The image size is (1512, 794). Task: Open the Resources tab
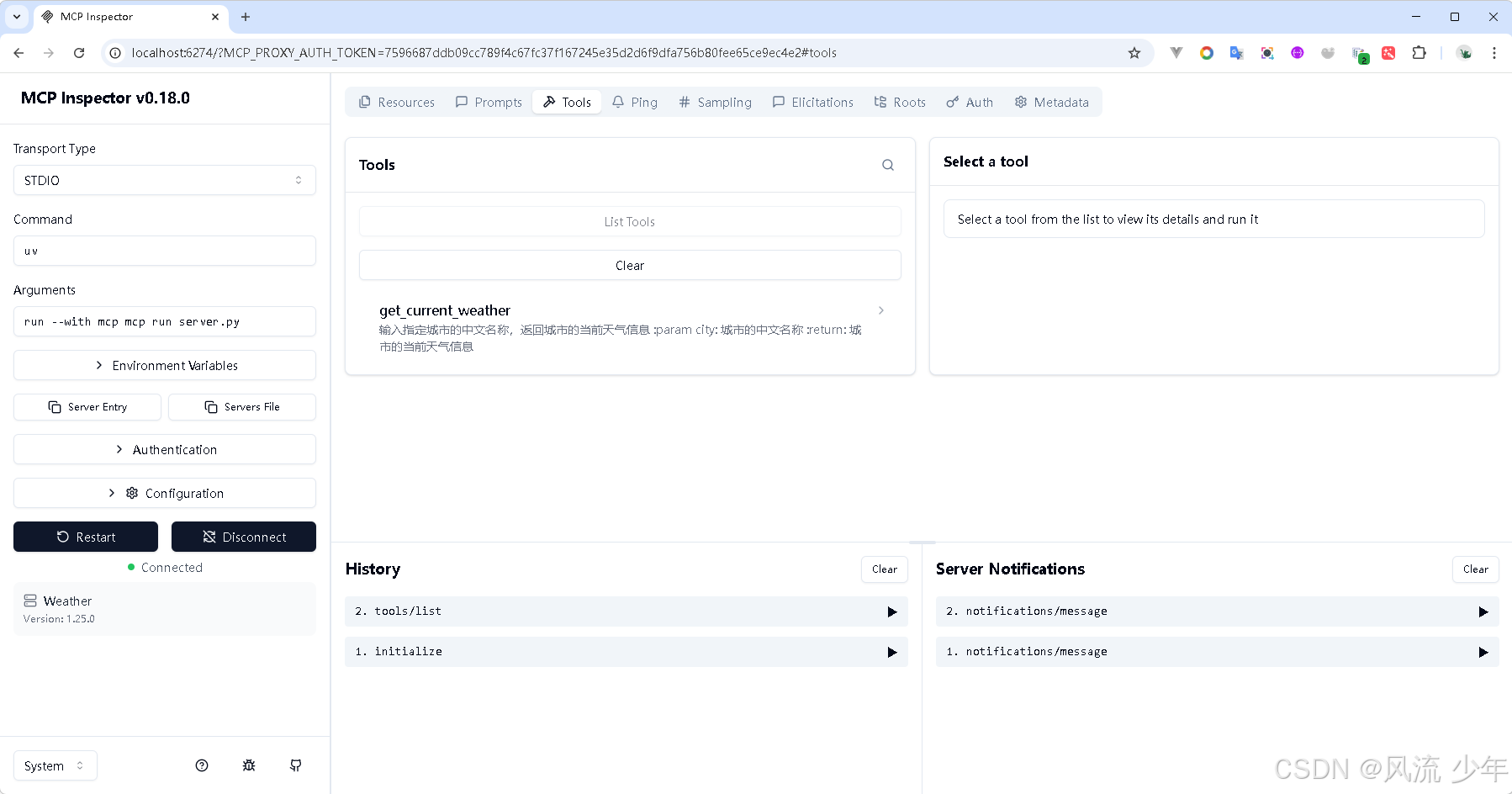(x=396, y=102)
